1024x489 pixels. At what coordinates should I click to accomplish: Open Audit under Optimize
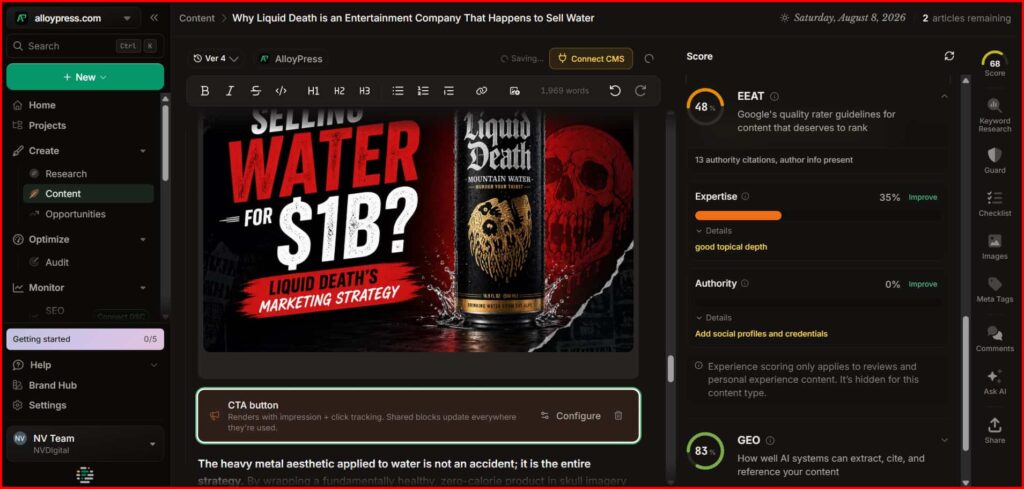click(x=57, y=262)
